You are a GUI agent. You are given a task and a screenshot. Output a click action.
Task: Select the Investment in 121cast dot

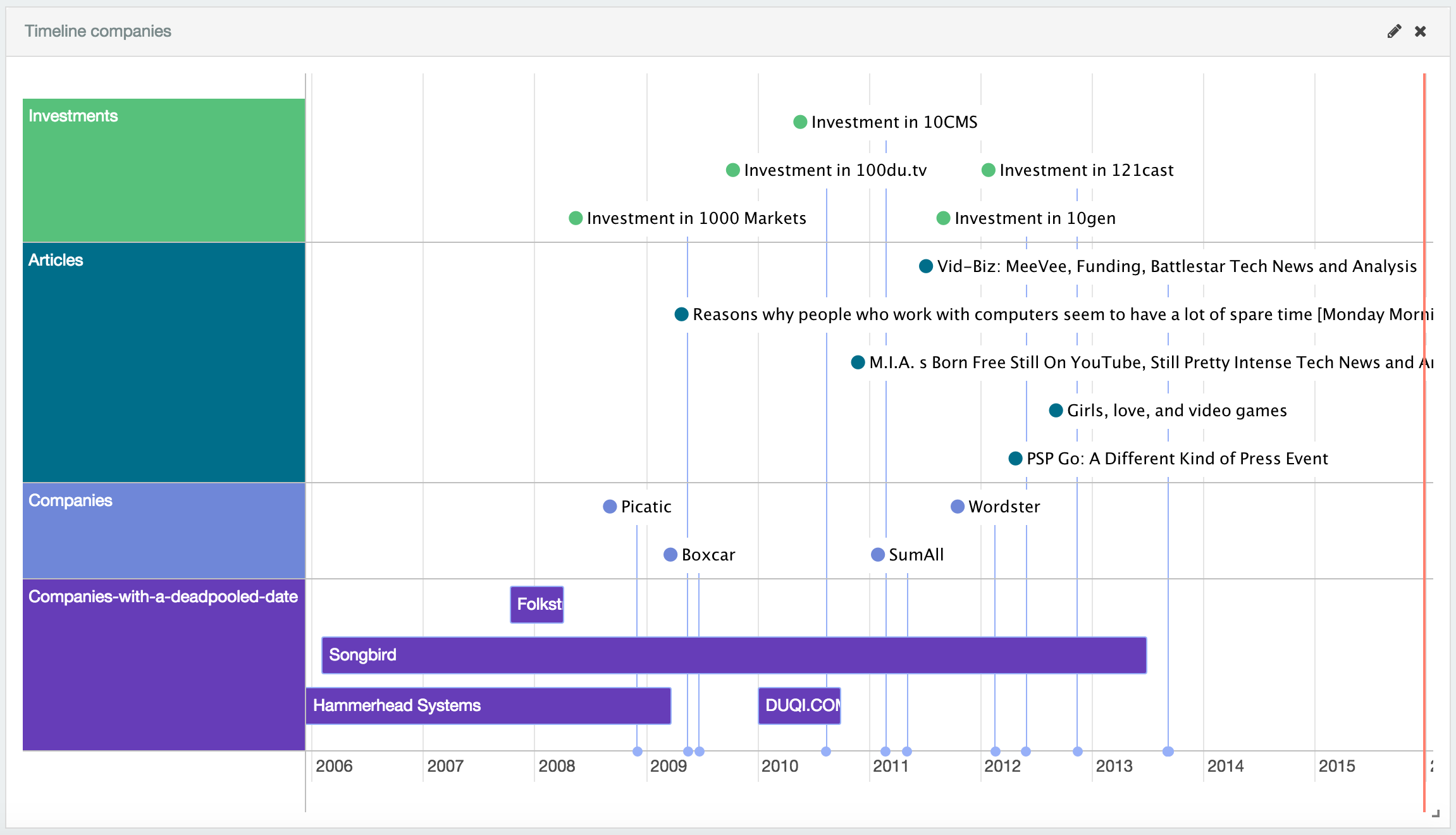click(x=988, y=170)
